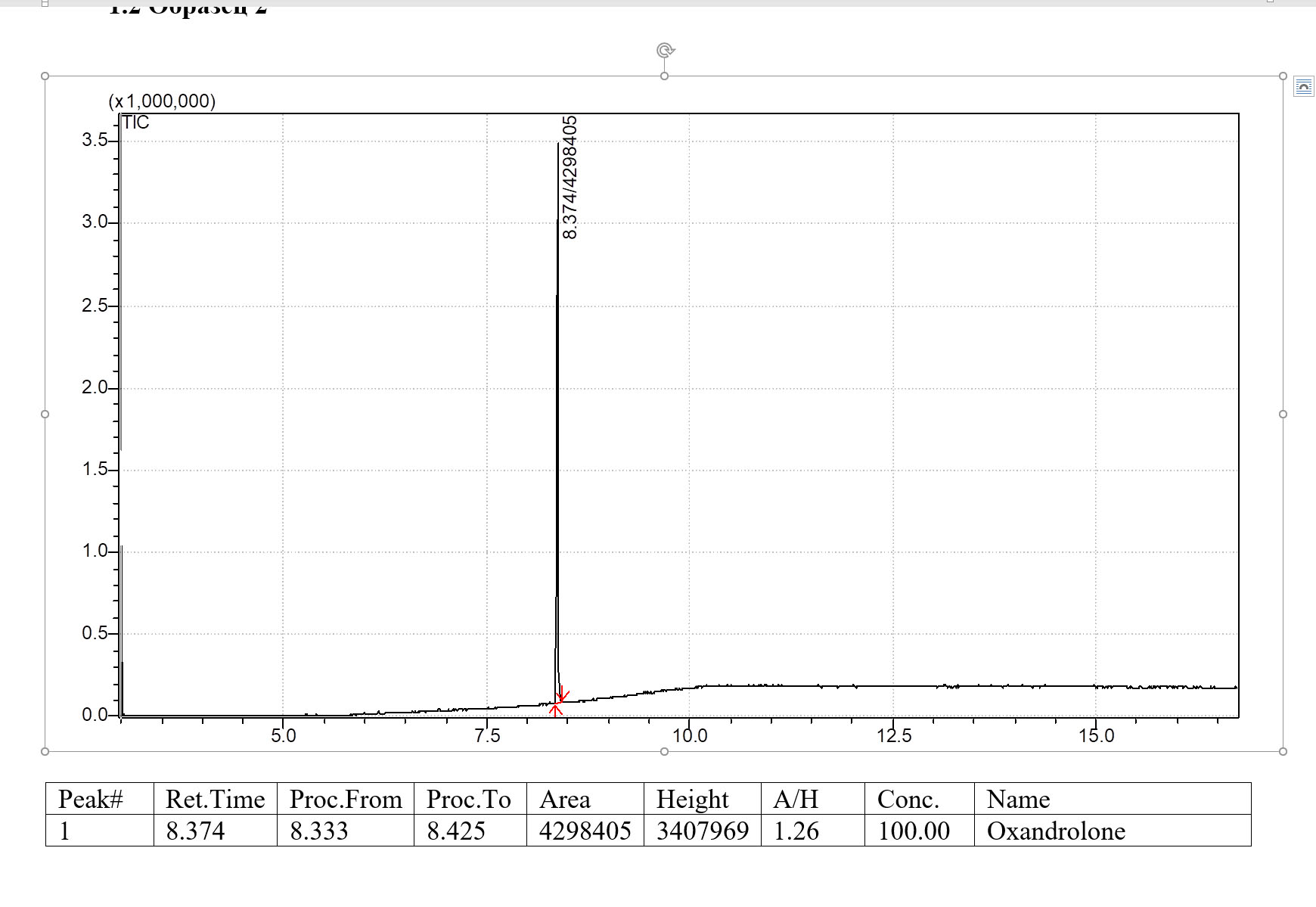Click the left-middle resize handle of the image

(45, 414)
